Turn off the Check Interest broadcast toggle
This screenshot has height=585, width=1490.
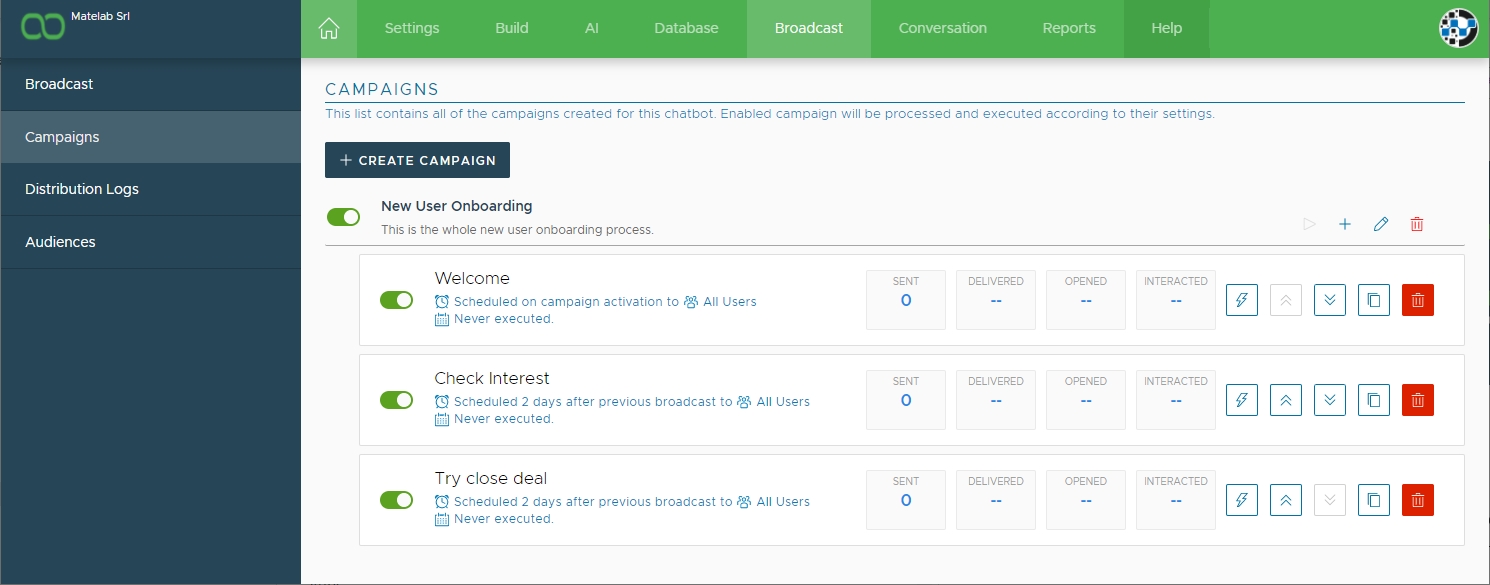(x=397, y=400)
